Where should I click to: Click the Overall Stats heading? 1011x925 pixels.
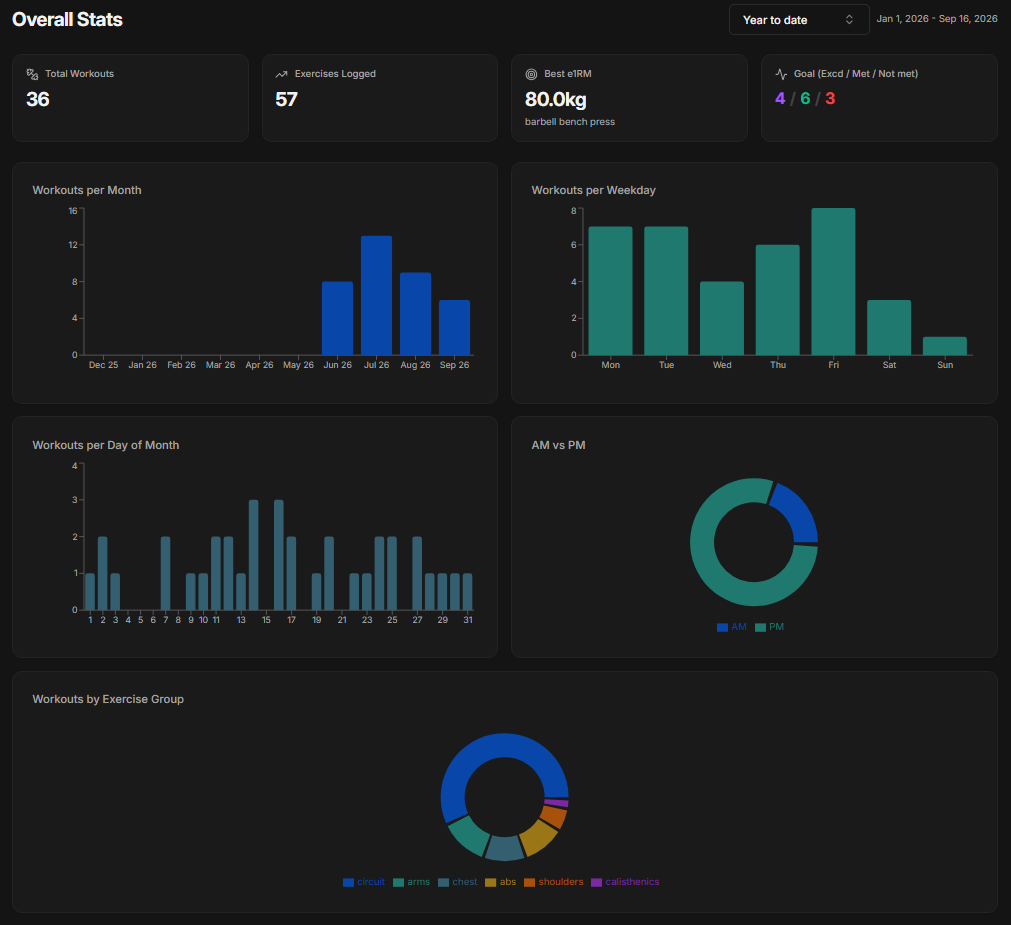coord(67,19)
